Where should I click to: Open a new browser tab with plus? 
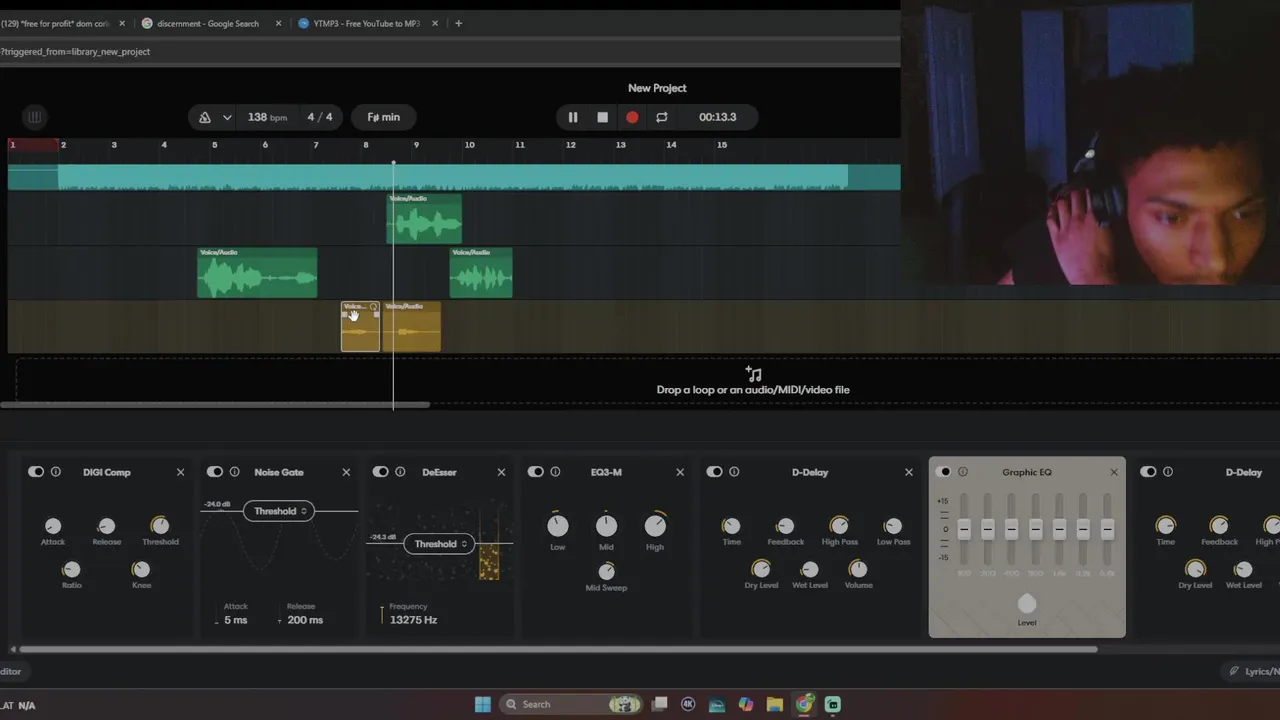458,23
